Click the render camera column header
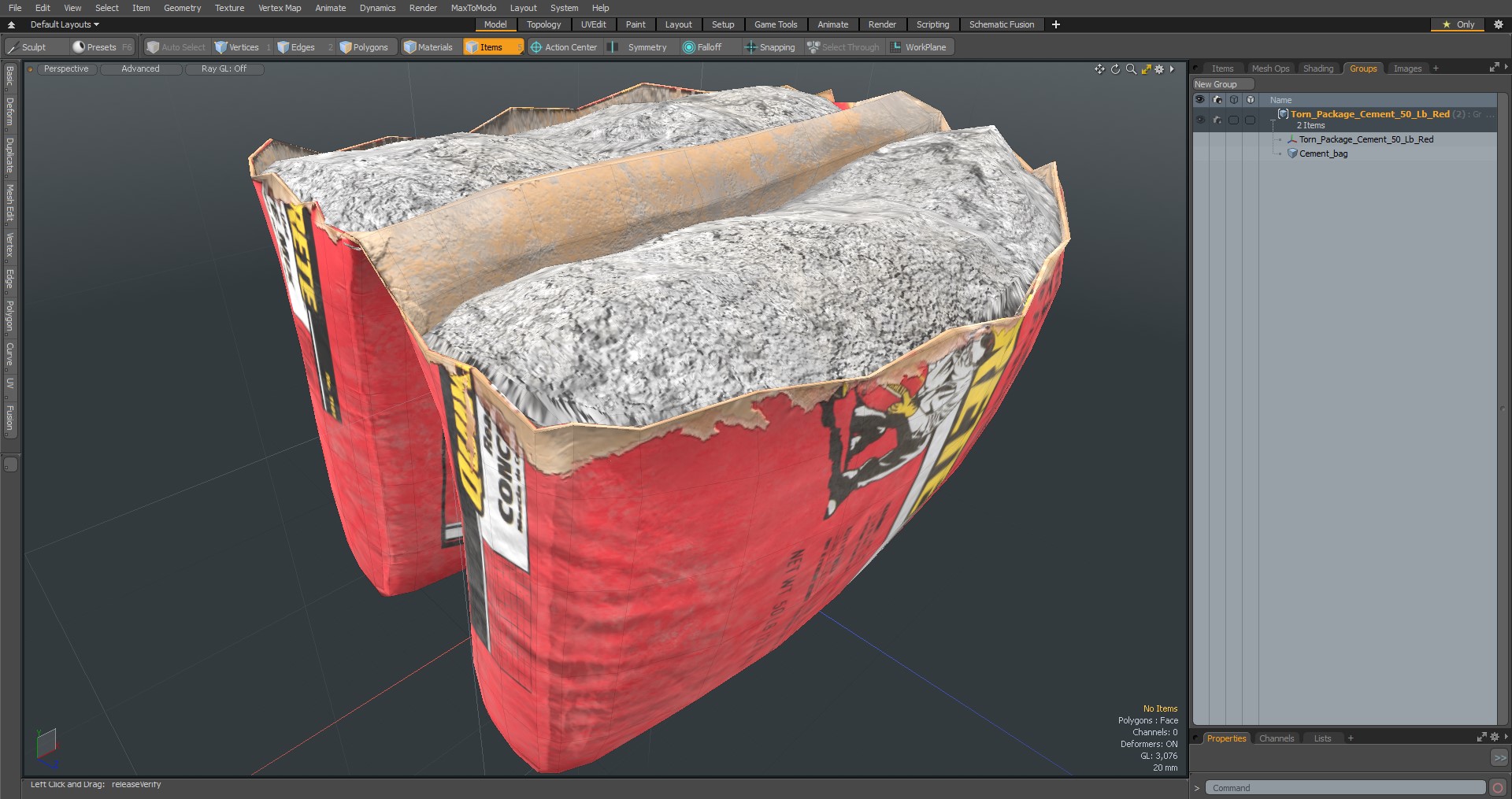This screenshot has height=799, width=1512. 1217,100
